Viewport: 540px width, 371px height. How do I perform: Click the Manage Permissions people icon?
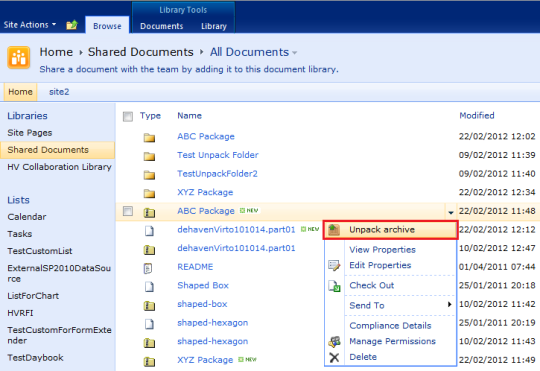[x=334, y=341]
